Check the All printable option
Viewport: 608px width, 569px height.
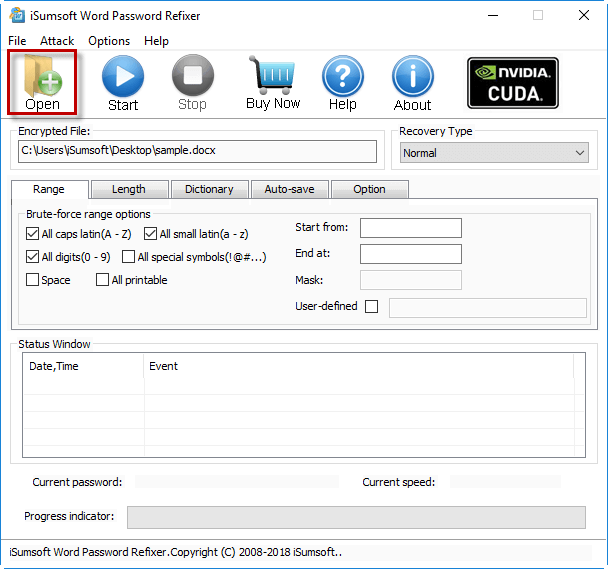102,280
